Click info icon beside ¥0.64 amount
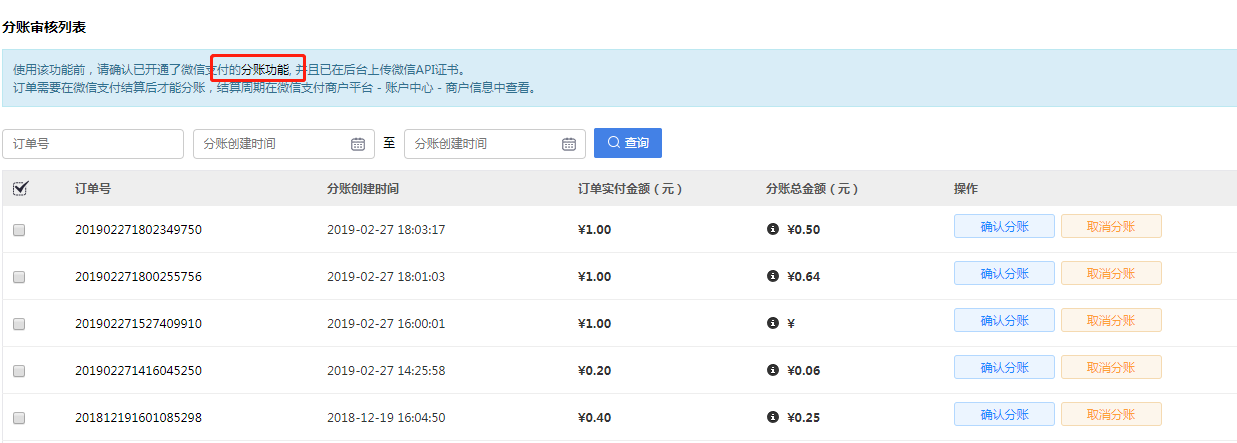Image resolution: width=1237 pixels, height=443 pixels. 772,276
